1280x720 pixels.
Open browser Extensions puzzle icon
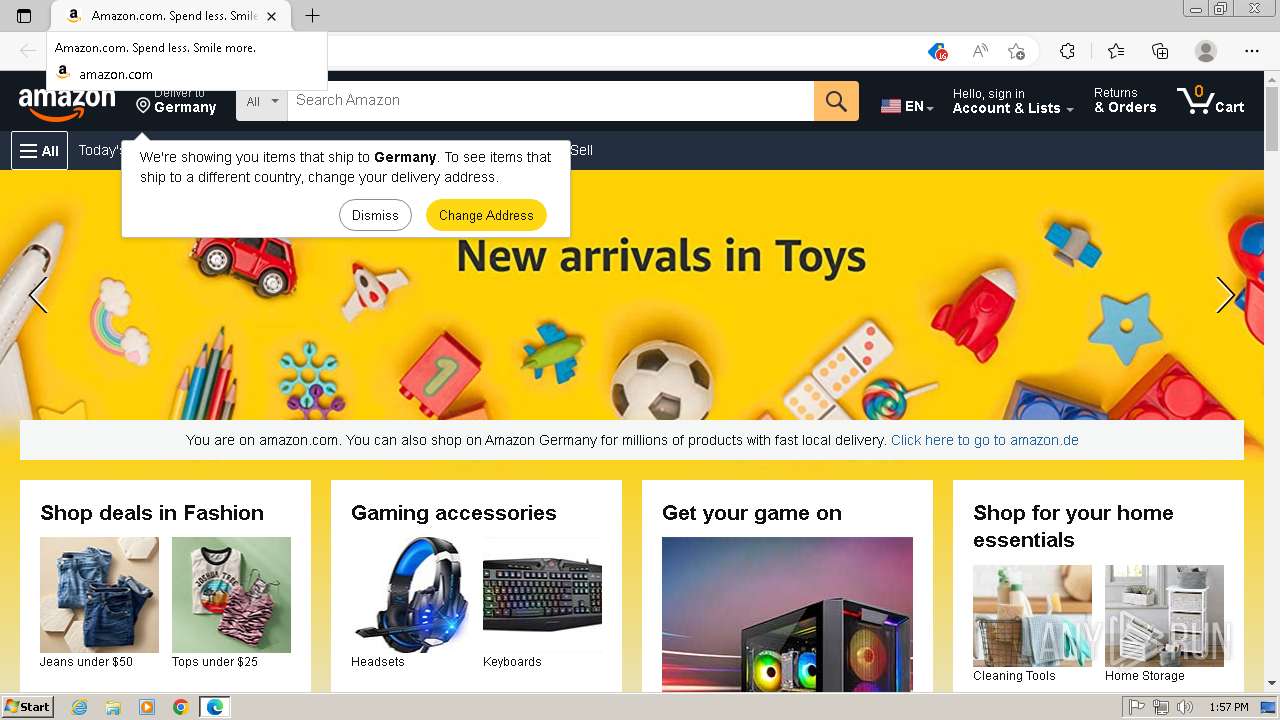pyautogui.click(x=1067, y=51)
